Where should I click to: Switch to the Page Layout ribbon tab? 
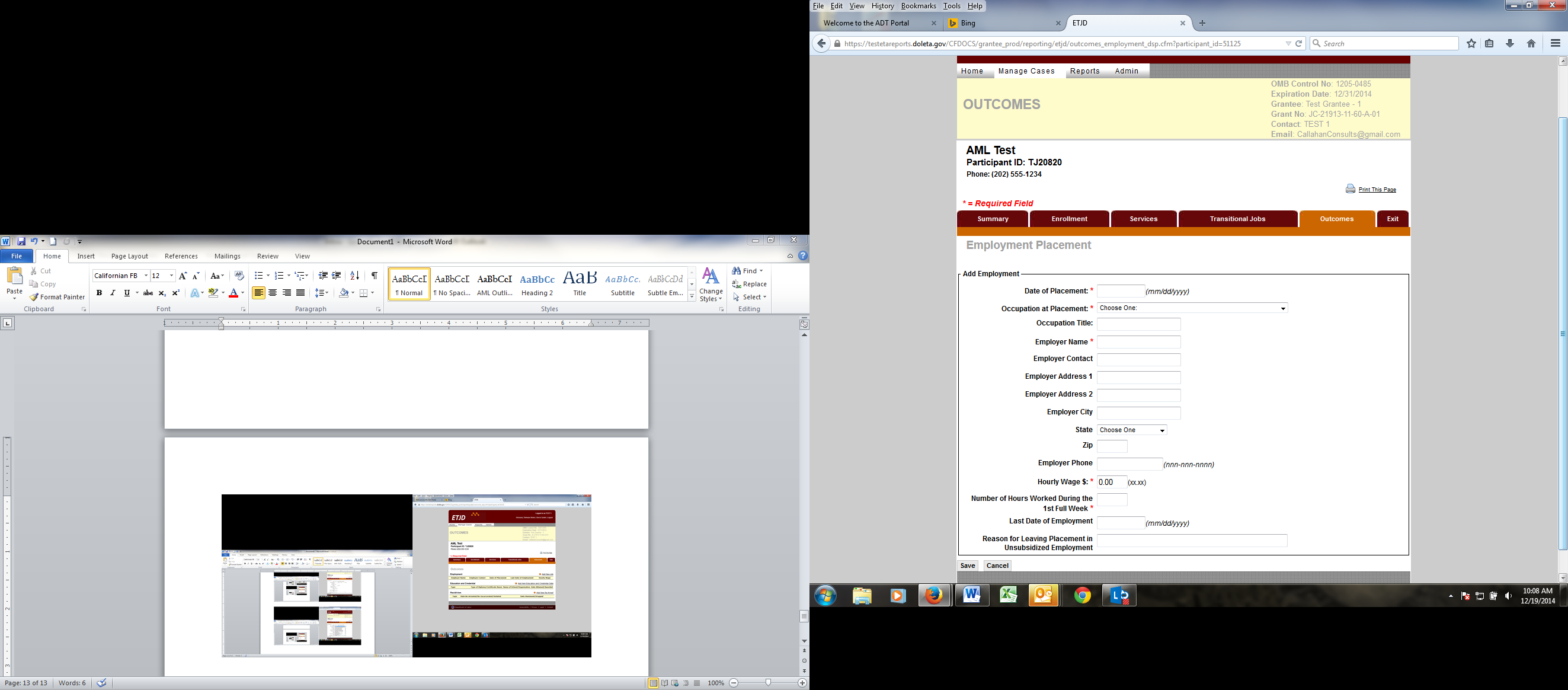(x=129, y=257)
